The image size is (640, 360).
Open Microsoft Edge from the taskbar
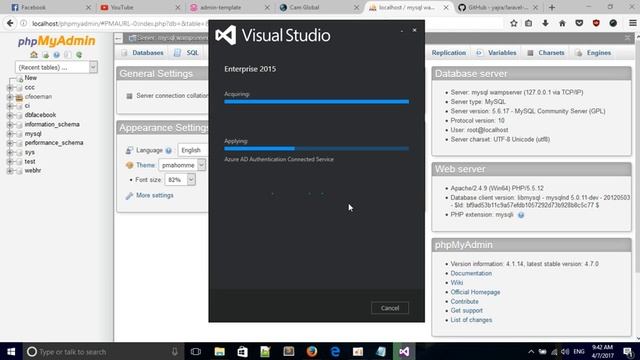coord(335,351)
